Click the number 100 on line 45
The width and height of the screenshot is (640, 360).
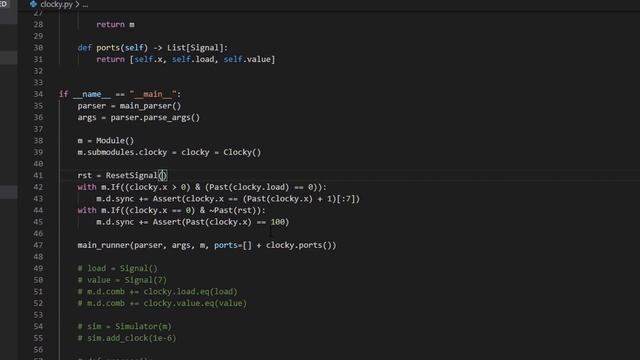click(278, 222)
